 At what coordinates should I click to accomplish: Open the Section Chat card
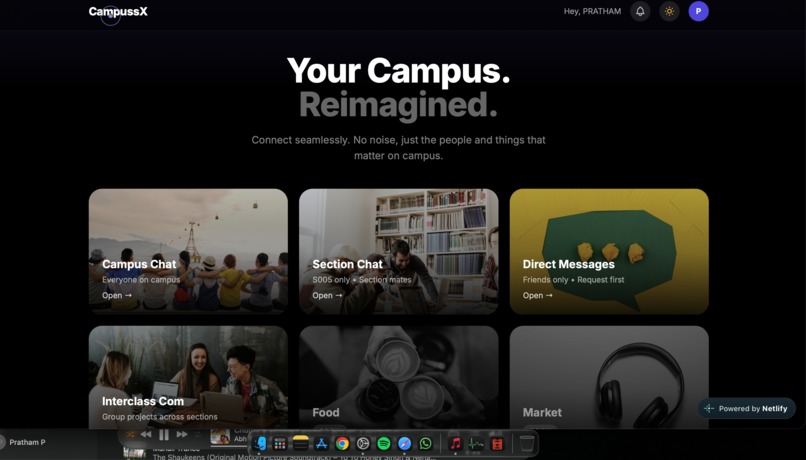(398, 251)
